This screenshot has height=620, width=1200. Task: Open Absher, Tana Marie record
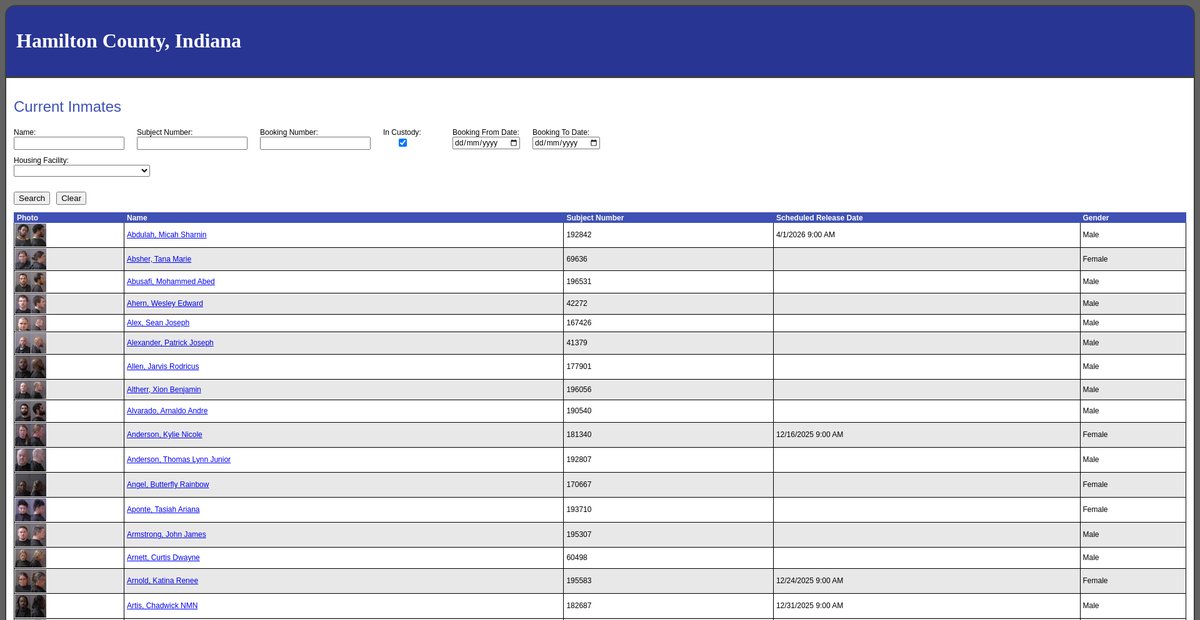click(x=159, y=259)
